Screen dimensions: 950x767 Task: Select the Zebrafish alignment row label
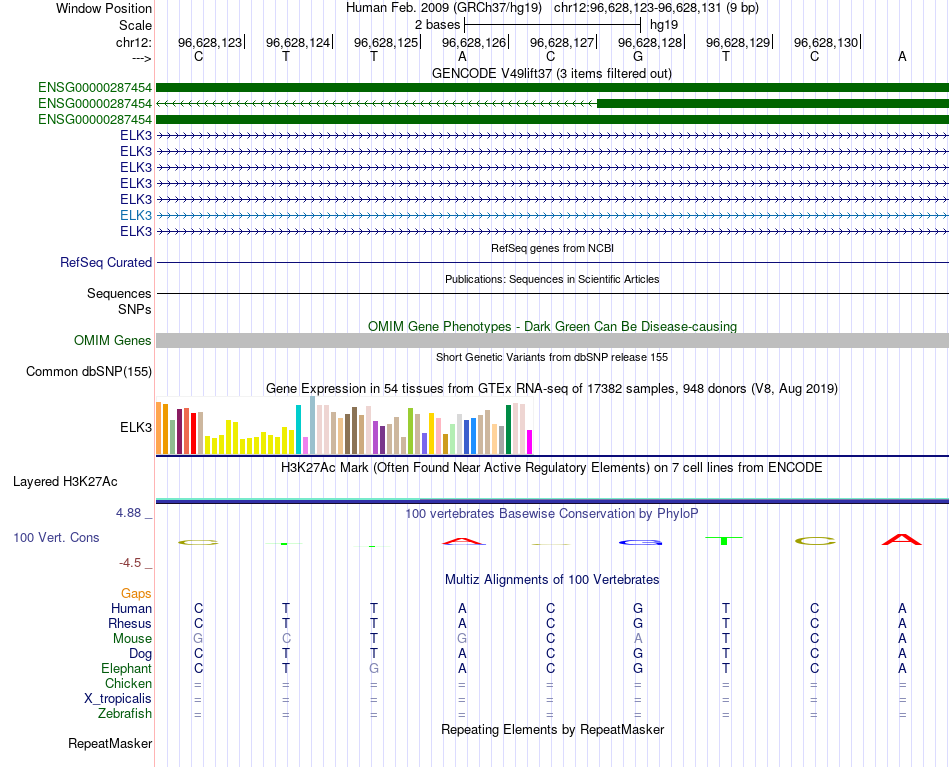[125, 714]
